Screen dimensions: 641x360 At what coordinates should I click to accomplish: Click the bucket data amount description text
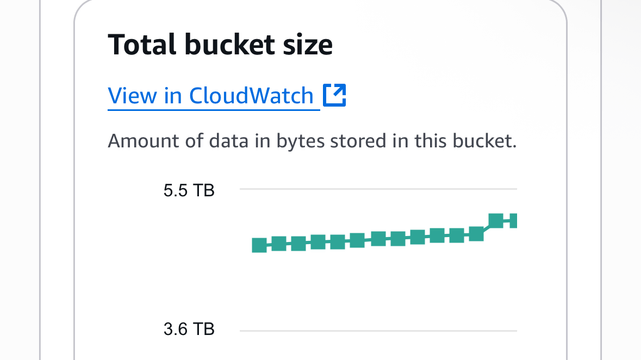312,141
